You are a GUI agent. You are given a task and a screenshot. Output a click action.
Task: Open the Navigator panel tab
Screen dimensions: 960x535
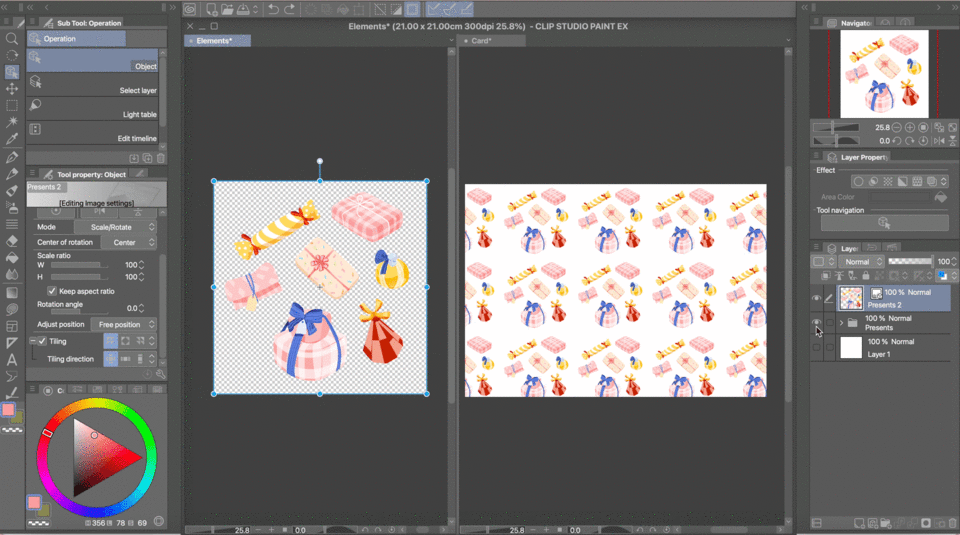click(x=849, y=23)
